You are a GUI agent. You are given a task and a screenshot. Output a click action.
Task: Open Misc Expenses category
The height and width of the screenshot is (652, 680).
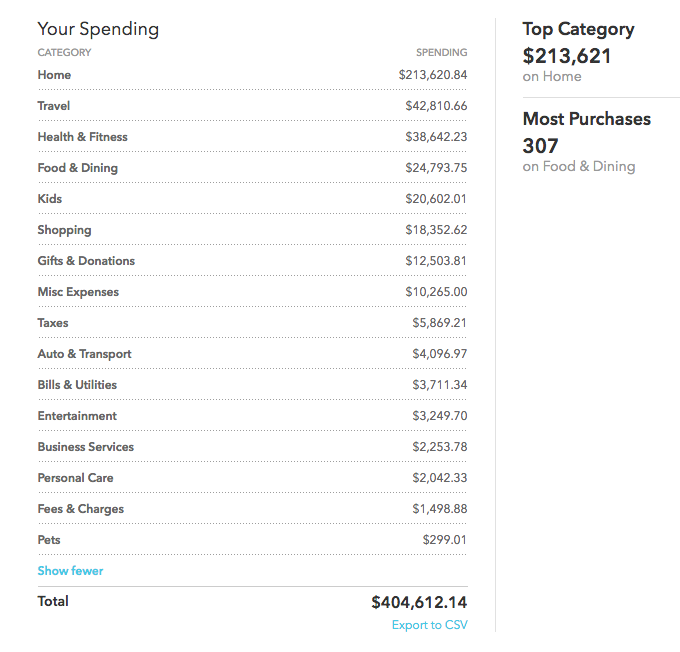(78, 292)
